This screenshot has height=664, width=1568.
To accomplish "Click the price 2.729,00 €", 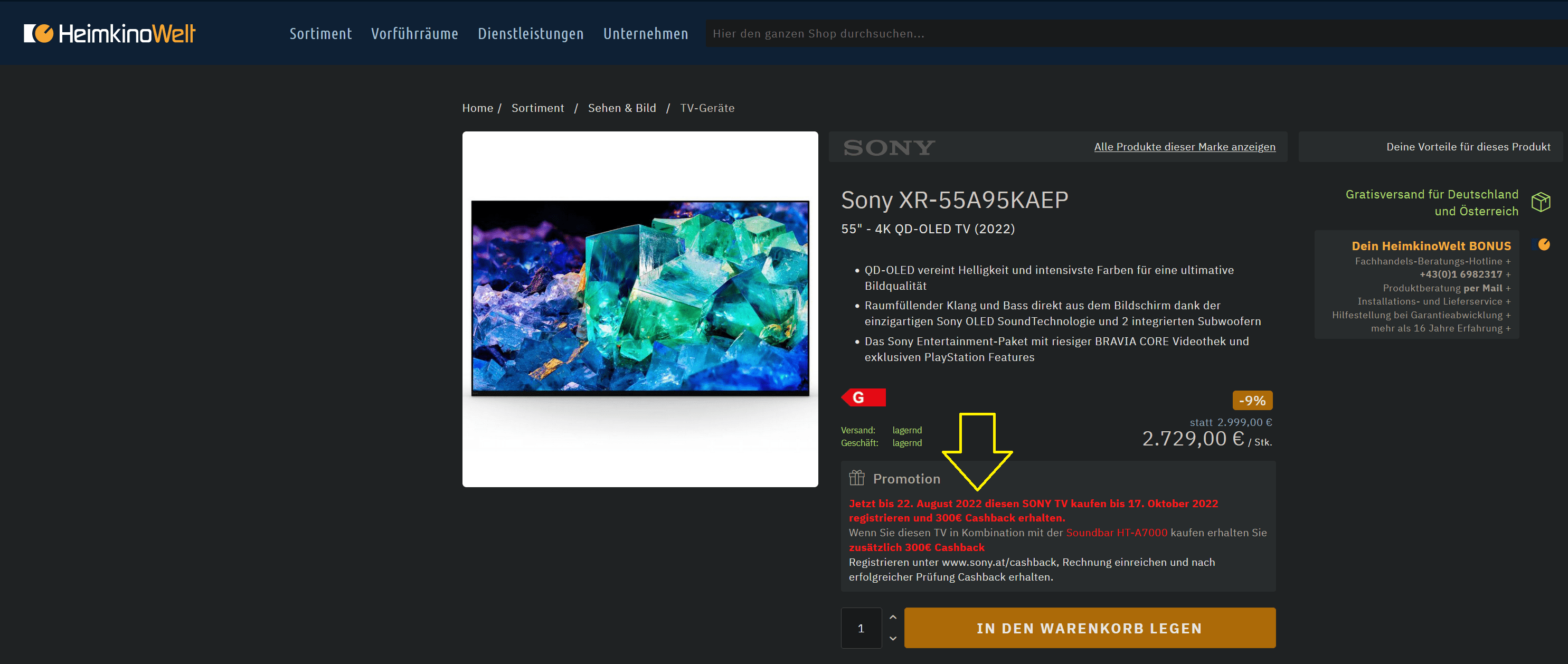I will (x=1193, y=439).
